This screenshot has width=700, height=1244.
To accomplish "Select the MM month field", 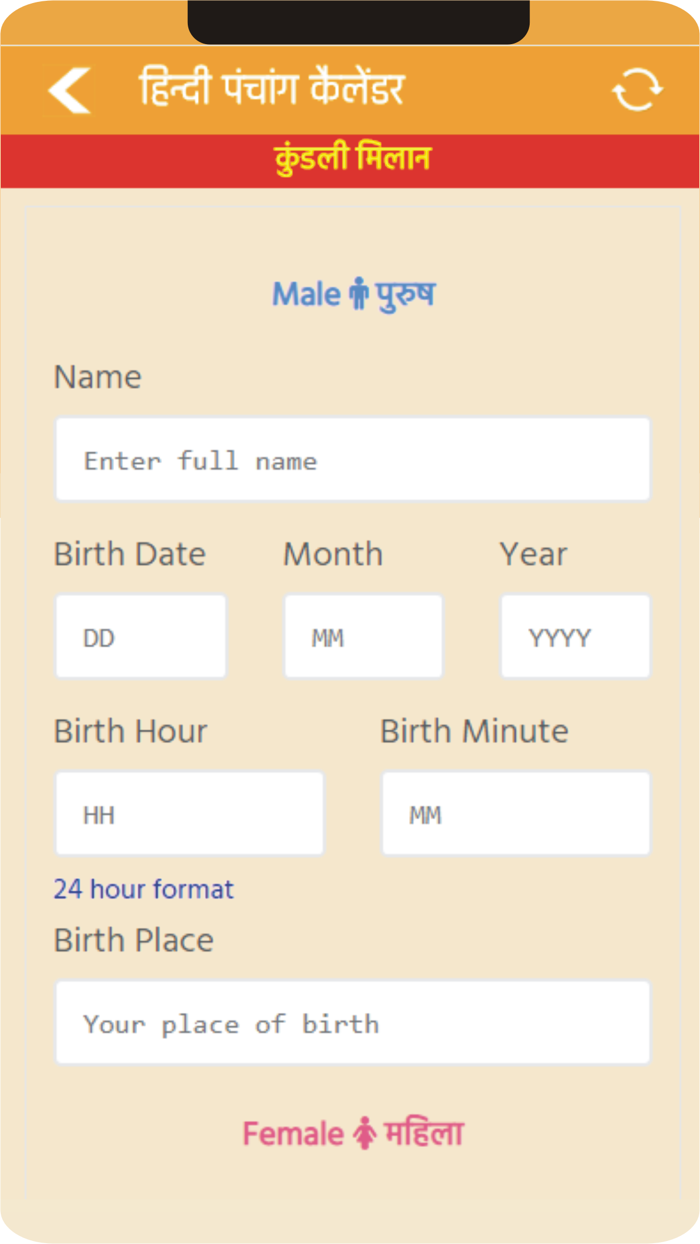I will point(363,635).
